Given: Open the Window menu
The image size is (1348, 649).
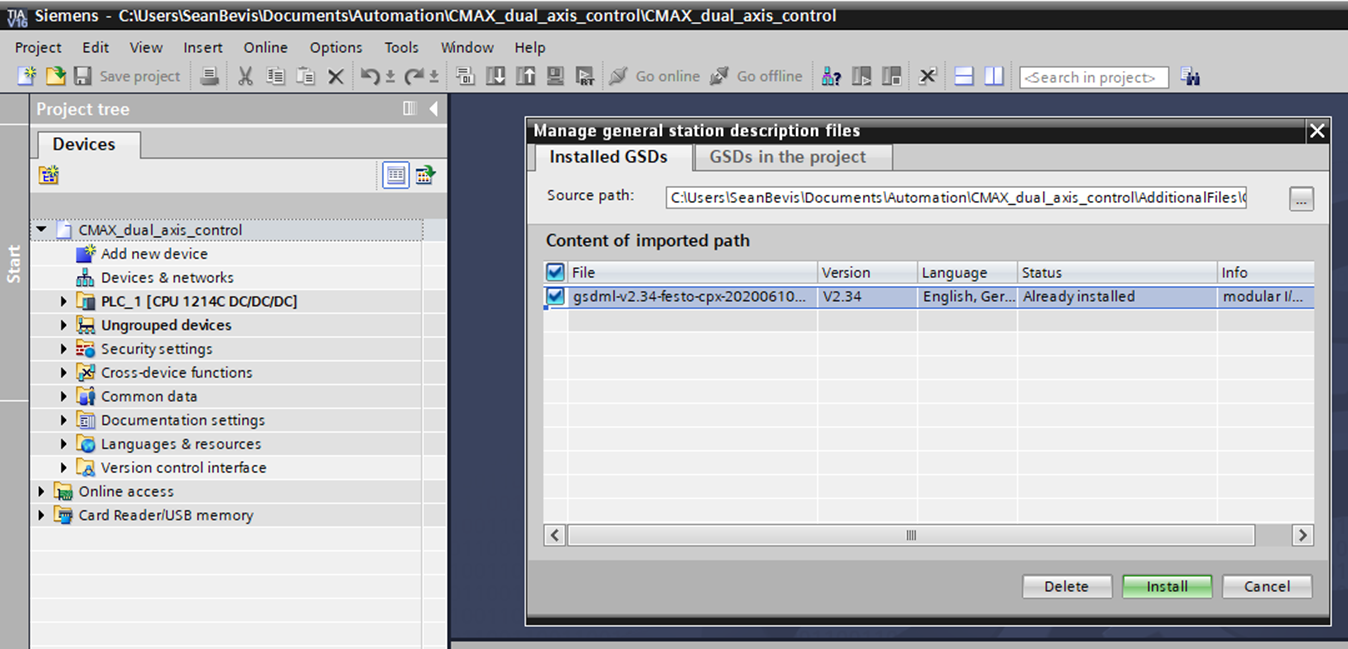Looking at the screenshot, I should click(x=467, y=47).
